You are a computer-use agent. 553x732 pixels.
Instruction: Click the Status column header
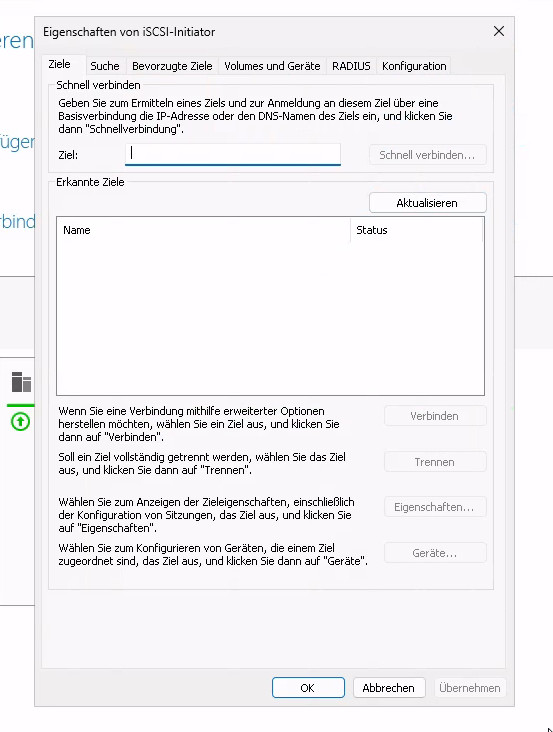click(416, 230)
